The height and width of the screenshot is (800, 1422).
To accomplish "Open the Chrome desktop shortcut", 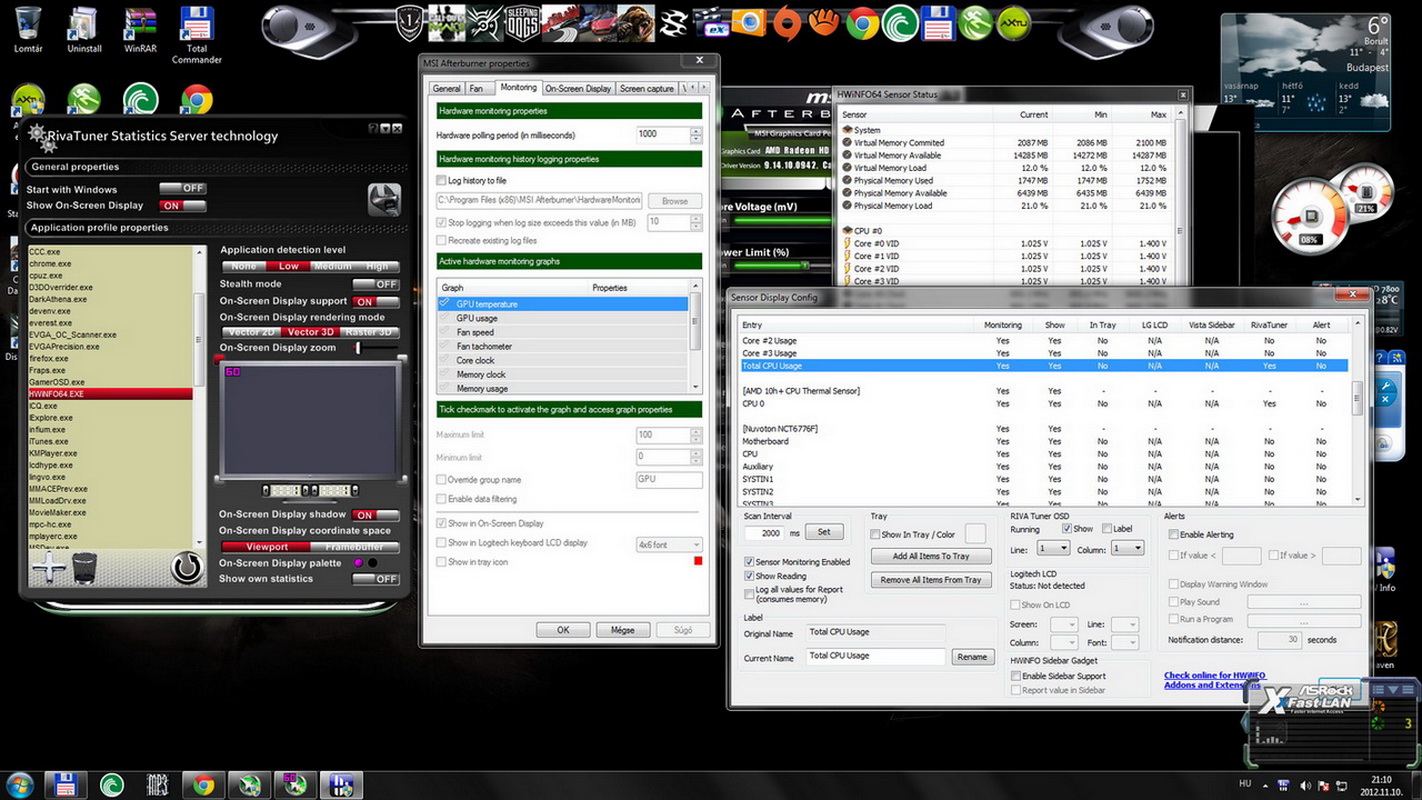I will coord(196,99).
